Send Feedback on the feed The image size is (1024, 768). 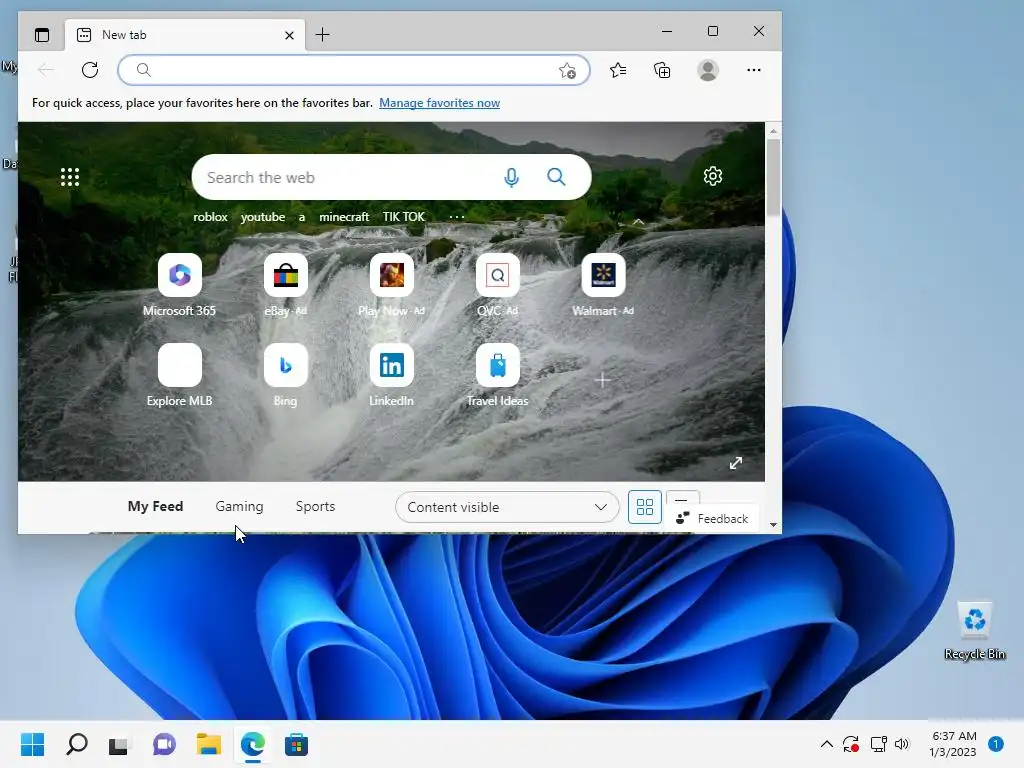click(712, 519)
